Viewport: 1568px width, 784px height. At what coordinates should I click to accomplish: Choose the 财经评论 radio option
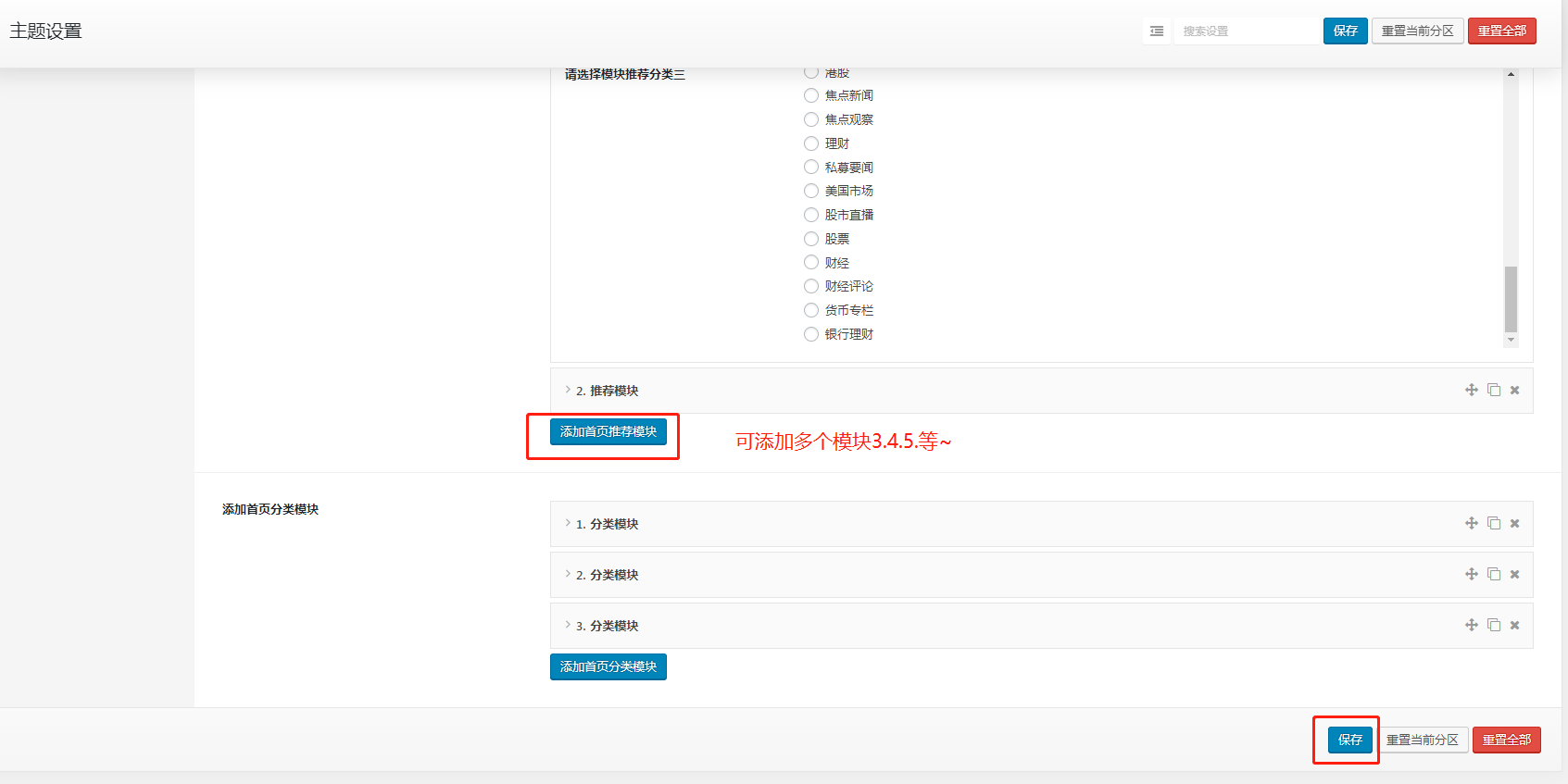coord(811,286)
